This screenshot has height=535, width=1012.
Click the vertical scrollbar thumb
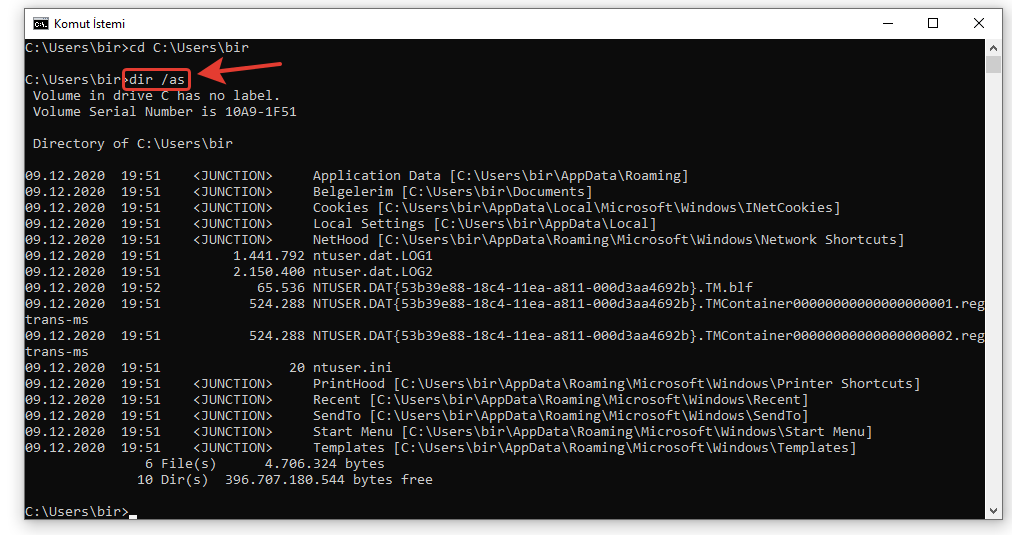pyautogui.click(x=993, y=65)
